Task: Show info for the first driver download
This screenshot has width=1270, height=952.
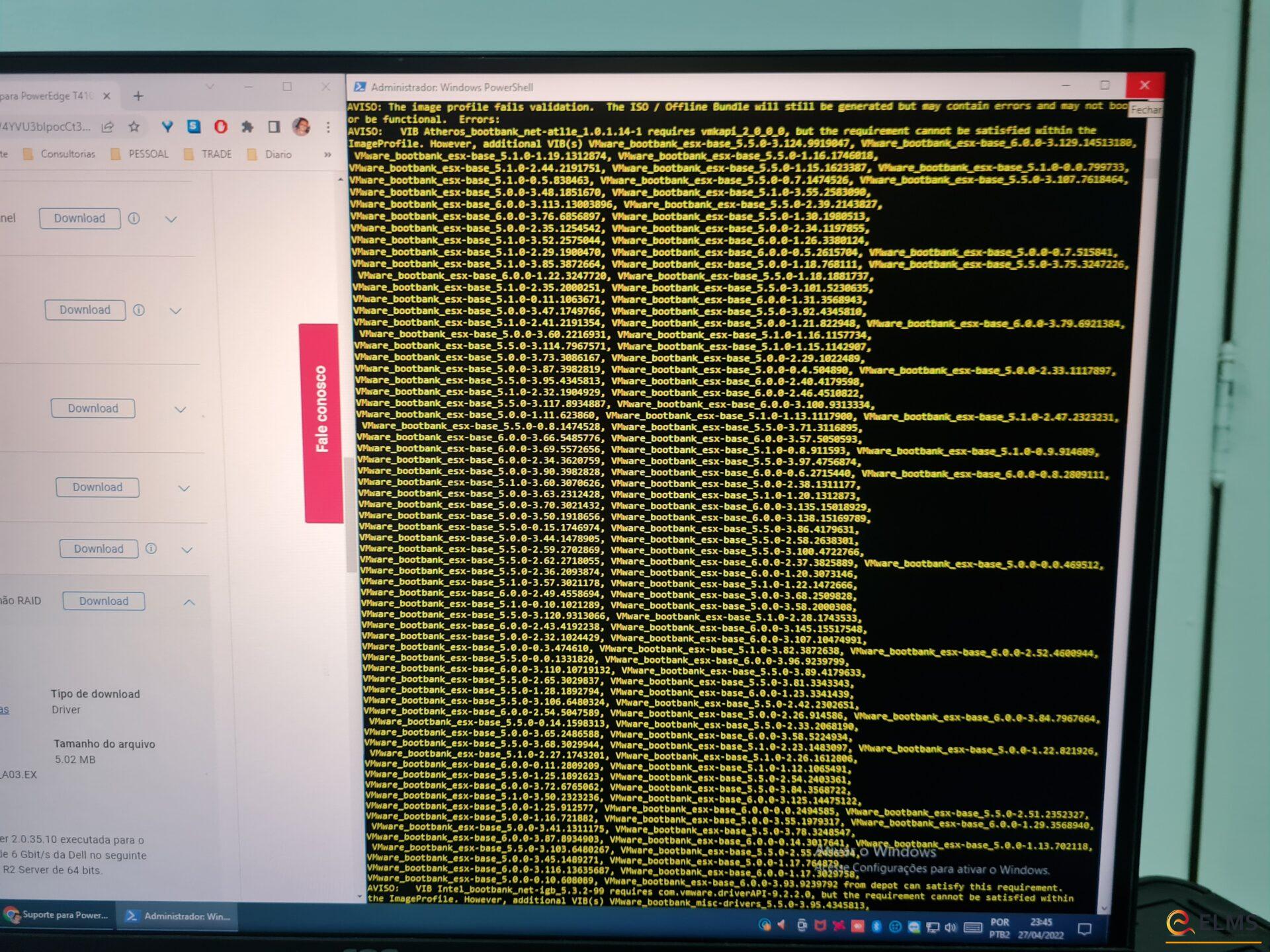Action: 134,218
